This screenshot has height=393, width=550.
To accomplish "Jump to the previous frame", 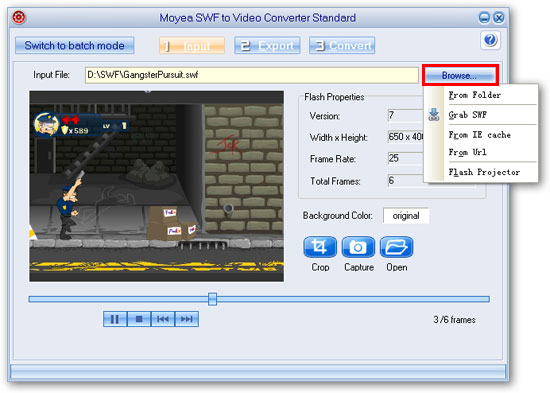I will pyautogui.click(x=163, y=319).
